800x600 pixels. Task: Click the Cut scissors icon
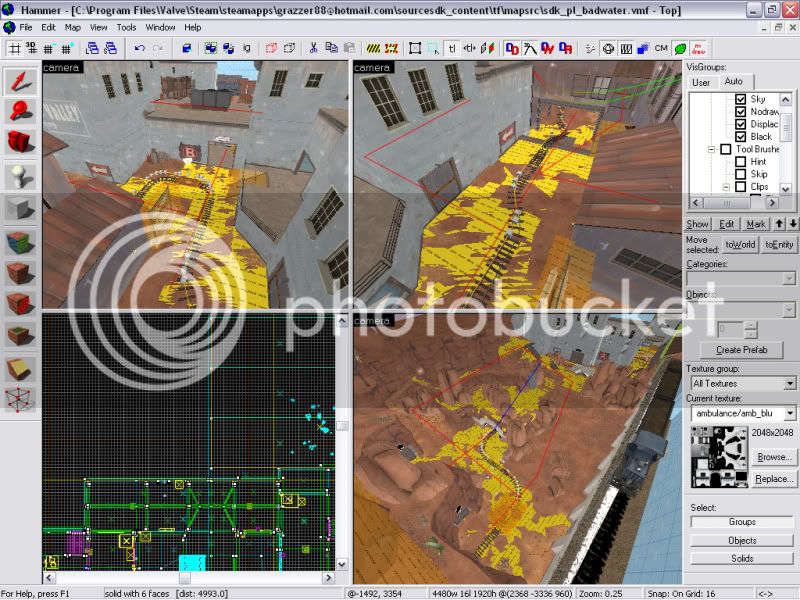click(313, 48)
